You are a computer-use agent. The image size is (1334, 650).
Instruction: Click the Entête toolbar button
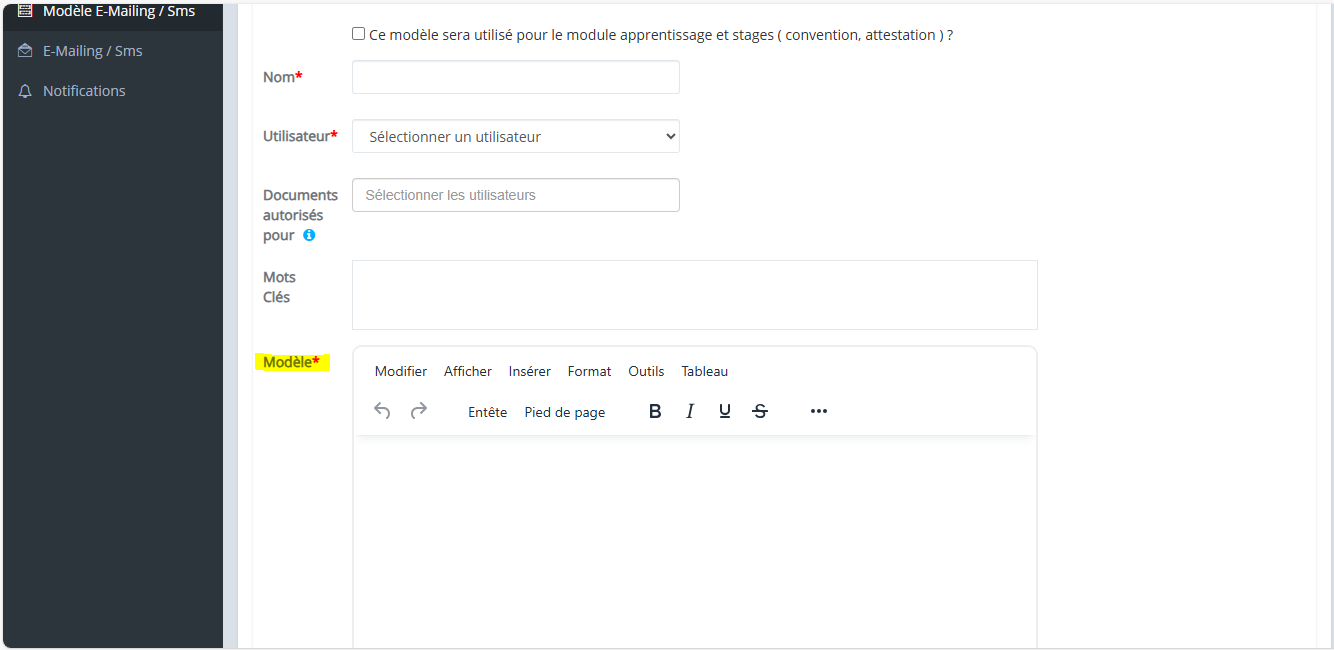[x=487, y=412]
